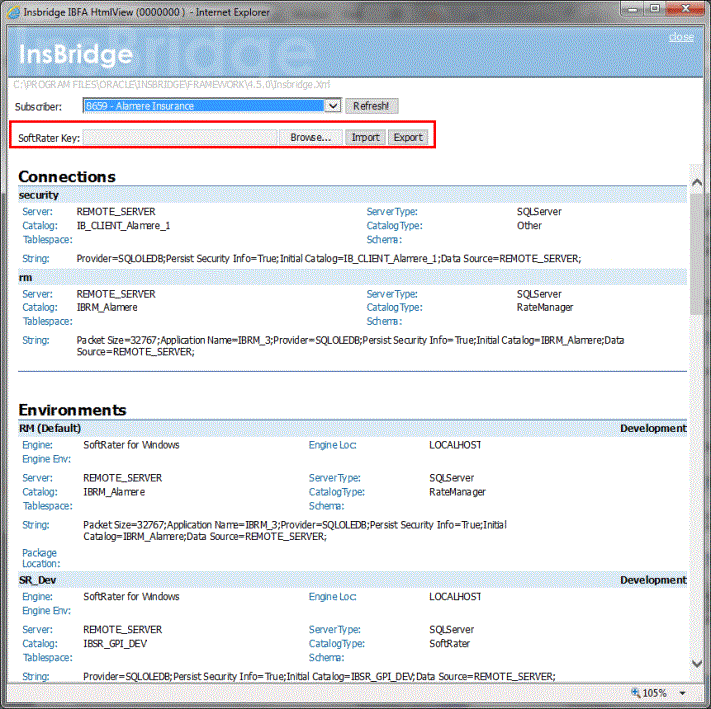The width and height of the screenshot is (711, 709).
Task: Open the Subscriber dropdown arrow
Action: (x=333, y=106)
